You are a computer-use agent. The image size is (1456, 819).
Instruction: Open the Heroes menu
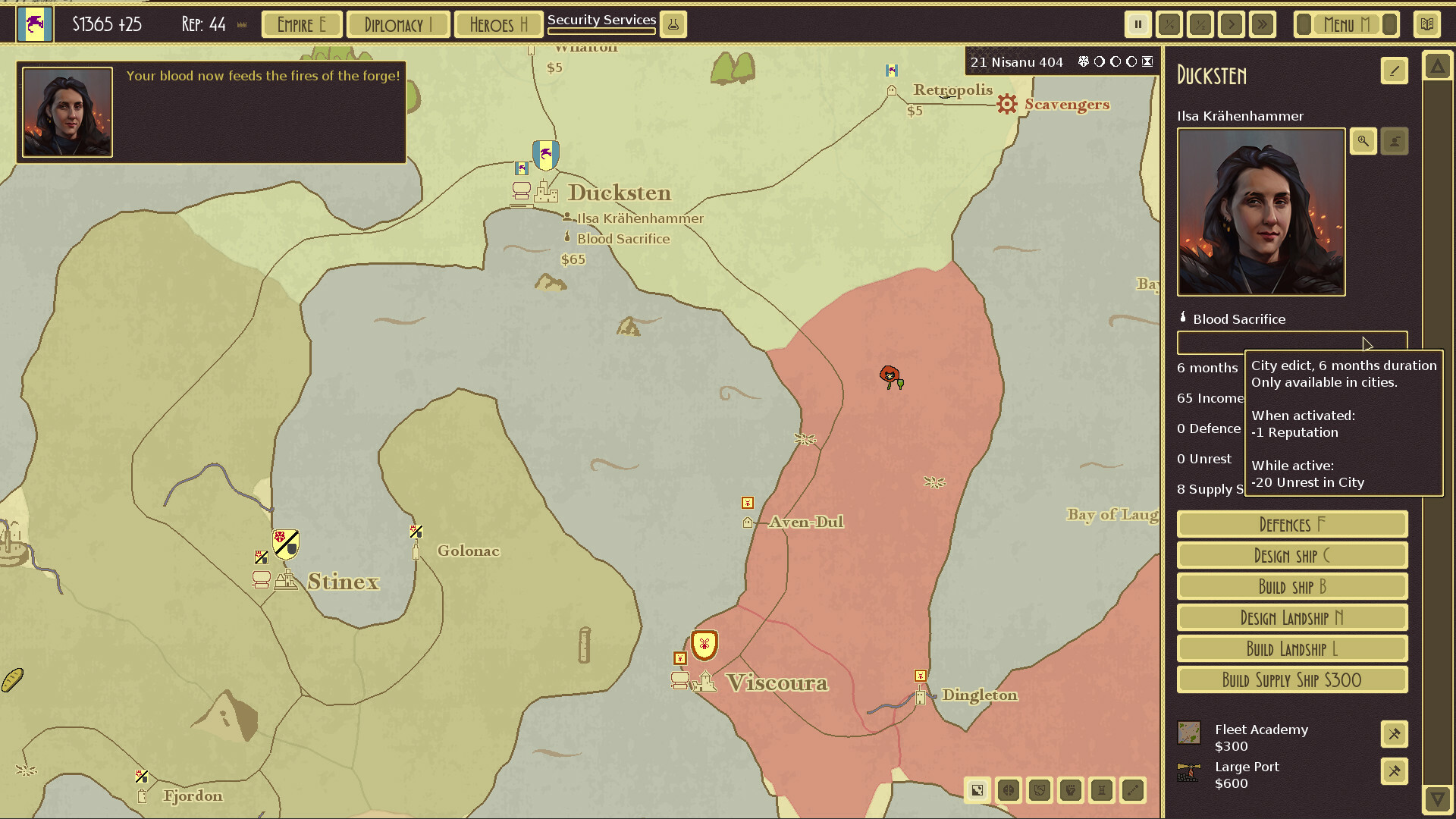point(498,24)
